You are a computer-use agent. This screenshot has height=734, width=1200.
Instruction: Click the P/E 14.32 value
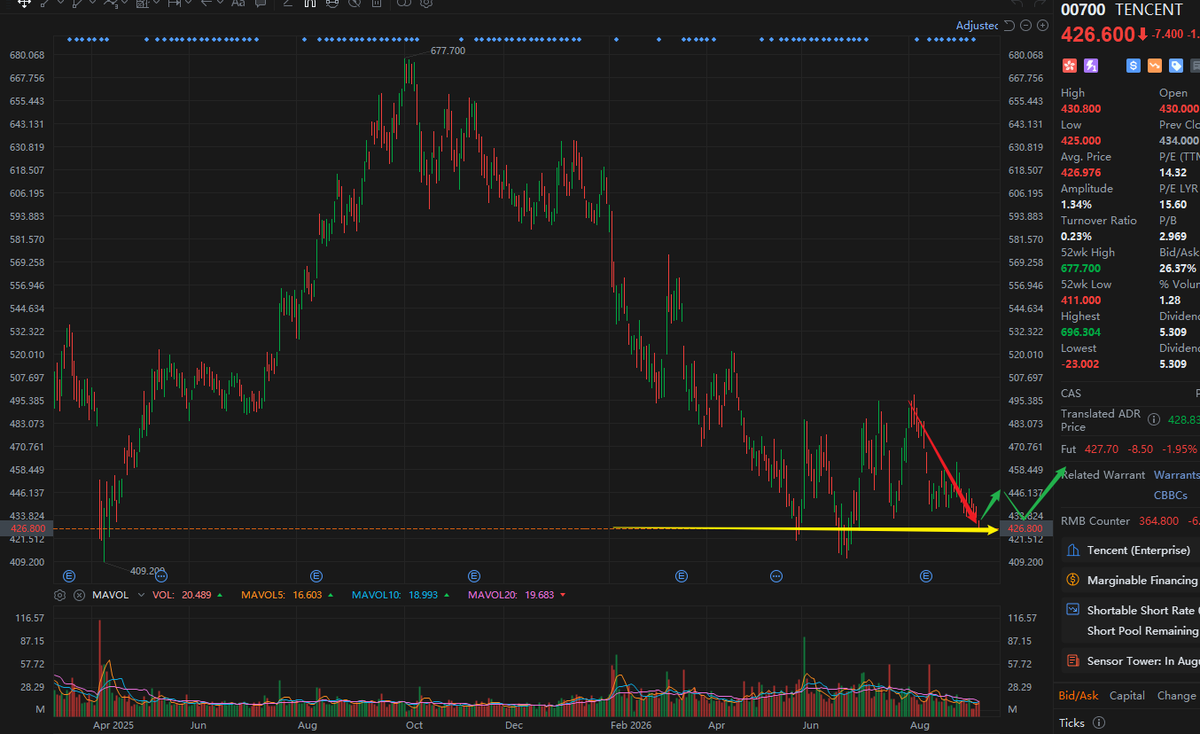pyautogui.click(x=1174, y=172)
